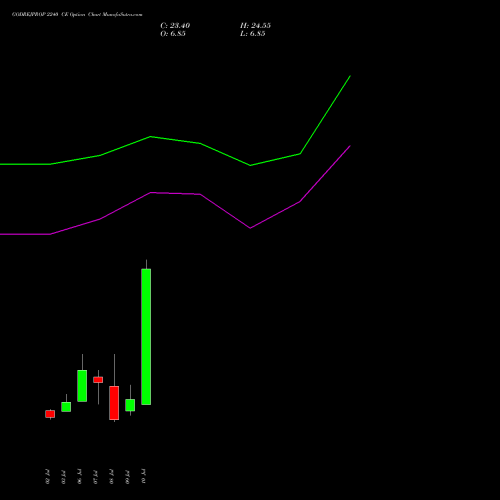Click the open price value O: 6.85
Image resolution: width=500 pixels, height=500 pixels.
pos(173,34)
